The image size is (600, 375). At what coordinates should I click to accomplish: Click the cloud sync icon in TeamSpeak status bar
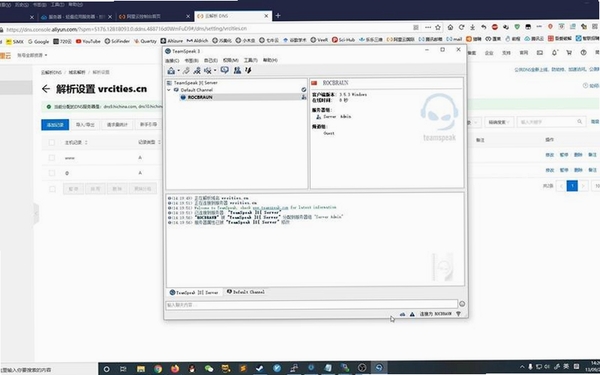(403, 314)
